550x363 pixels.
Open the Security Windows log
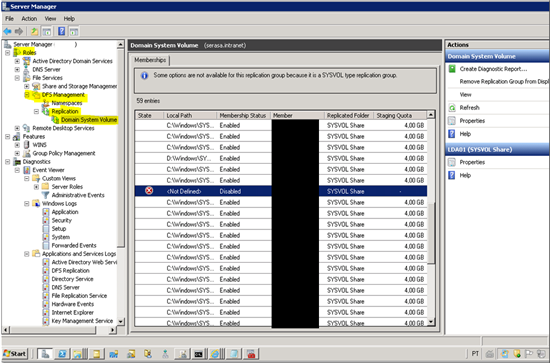(62, 220)
